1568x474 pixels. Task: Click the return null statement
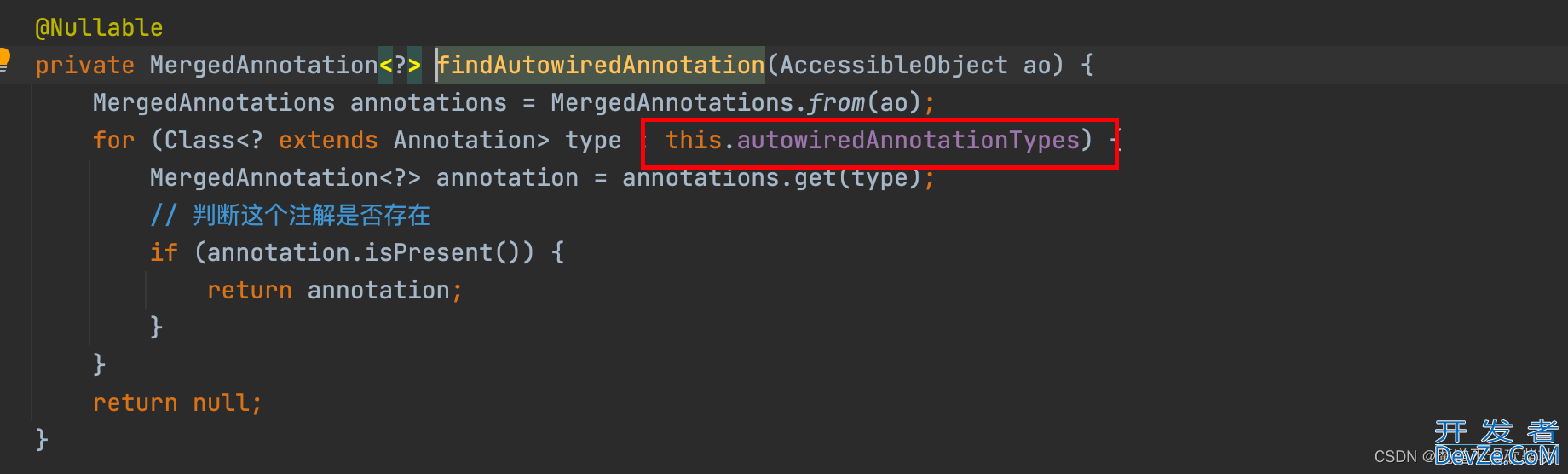pyautogui.click(x=177, y=402)
